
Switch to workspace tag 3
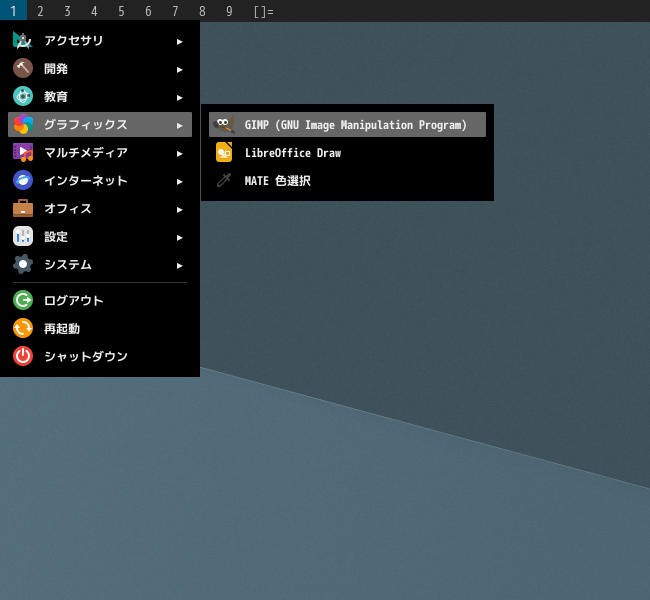click(x=67, y=11)
